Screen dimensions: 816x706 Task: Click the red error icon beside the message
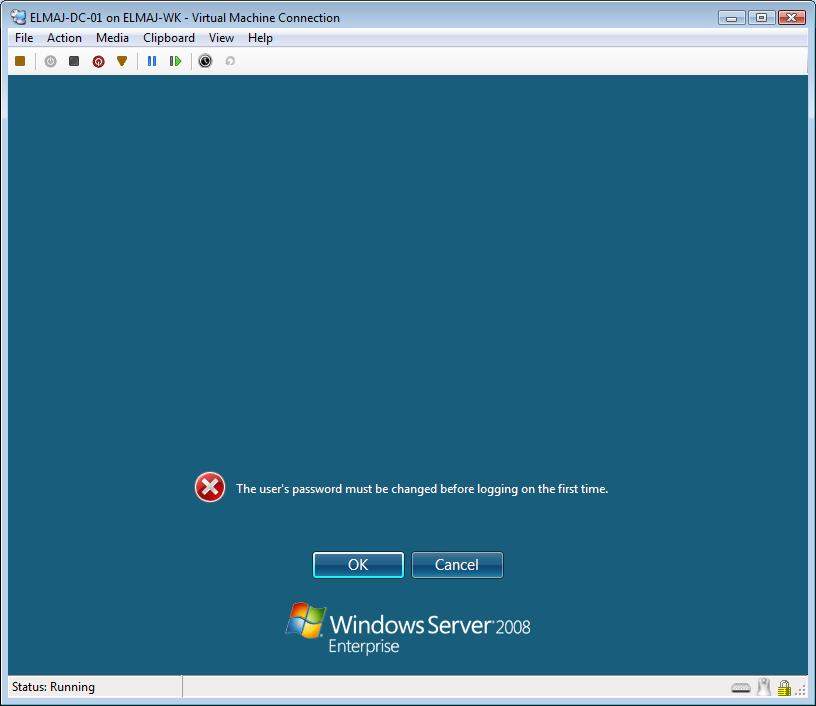pos(210,487)
